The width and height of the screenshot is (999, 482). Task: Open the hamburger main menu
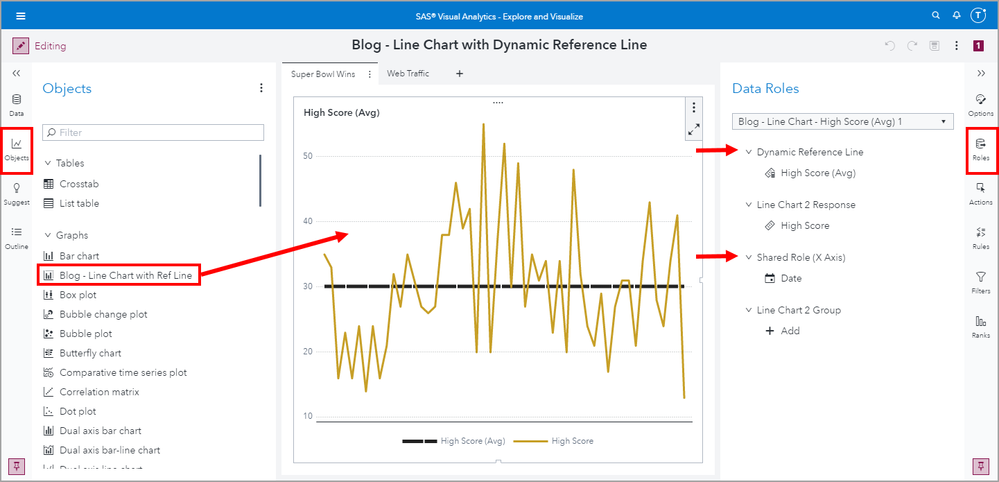(x=21, y=16)
